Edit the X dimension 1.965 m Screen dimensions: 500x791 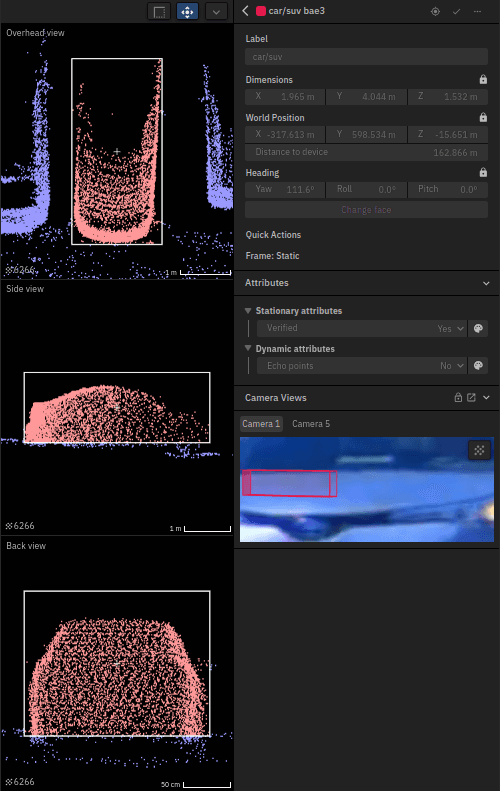pyautogui.click(x=285, y=96)
